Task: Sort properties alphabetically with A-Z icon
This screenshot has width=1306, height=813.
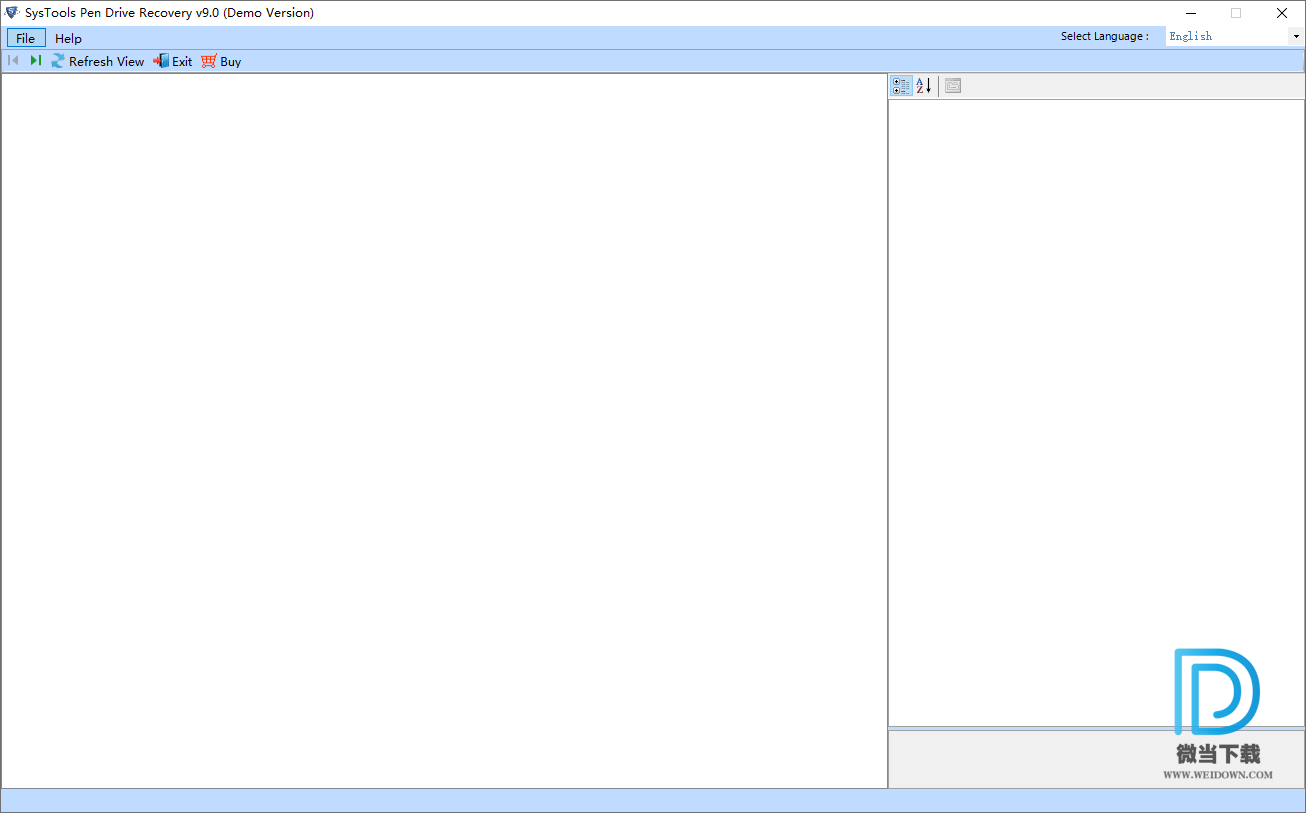Action: [x=924, y=86]
